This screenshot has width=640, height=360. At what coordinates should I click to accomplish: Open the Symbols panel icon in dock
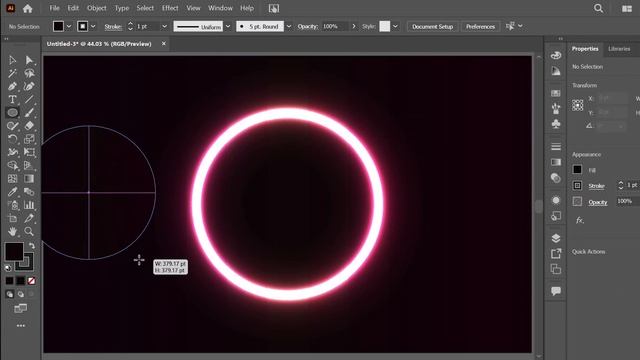(556, 124)
